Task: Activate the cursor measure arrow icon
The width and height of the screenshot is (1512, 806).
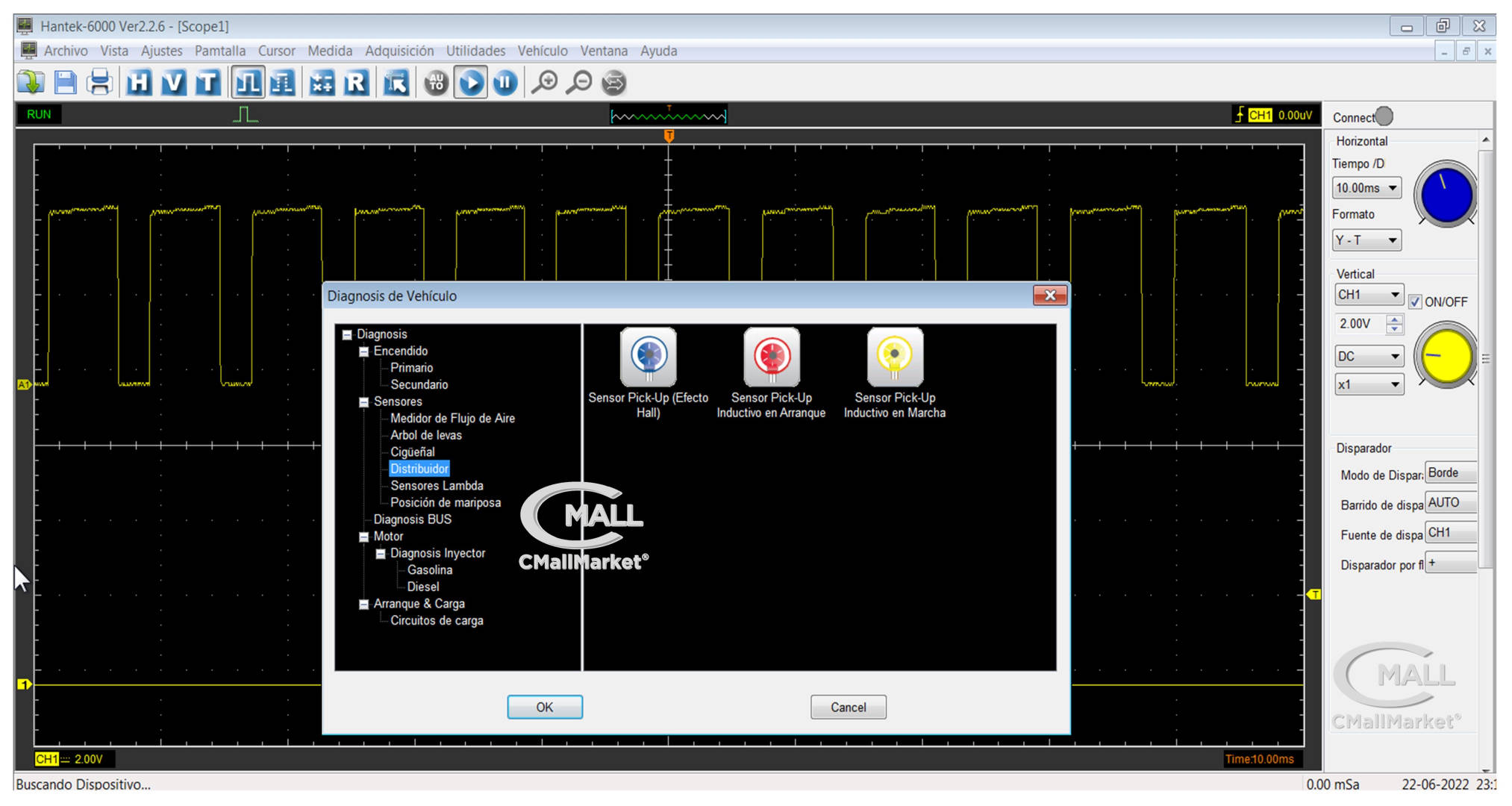Action: click(x=396, y=82)
